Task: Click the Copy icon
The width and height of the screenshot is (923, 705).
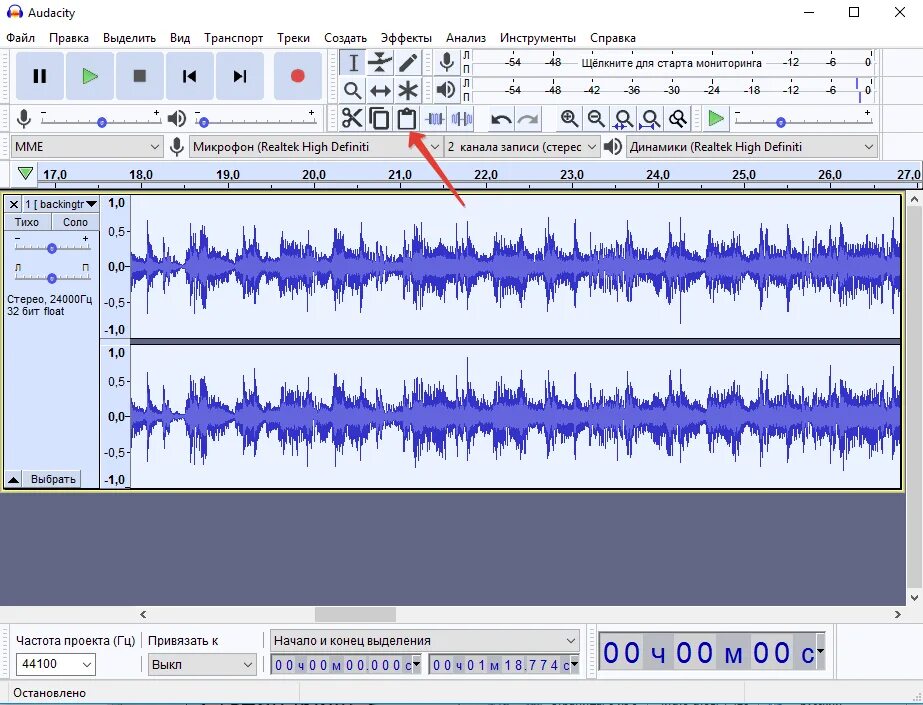Action: pyautogui.click(x=379, y=118)
